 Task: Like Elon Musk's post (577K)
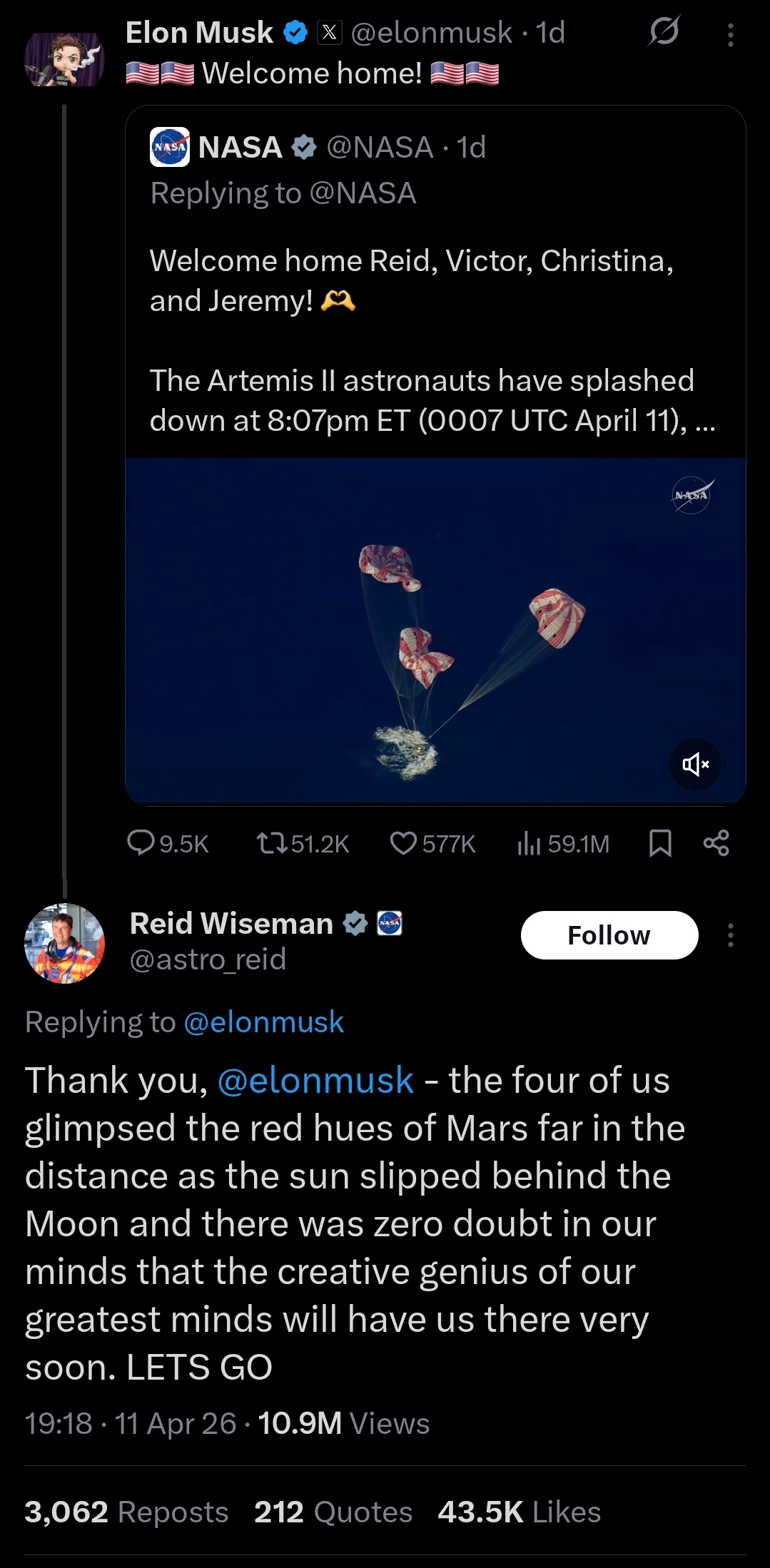coord(432,844)
